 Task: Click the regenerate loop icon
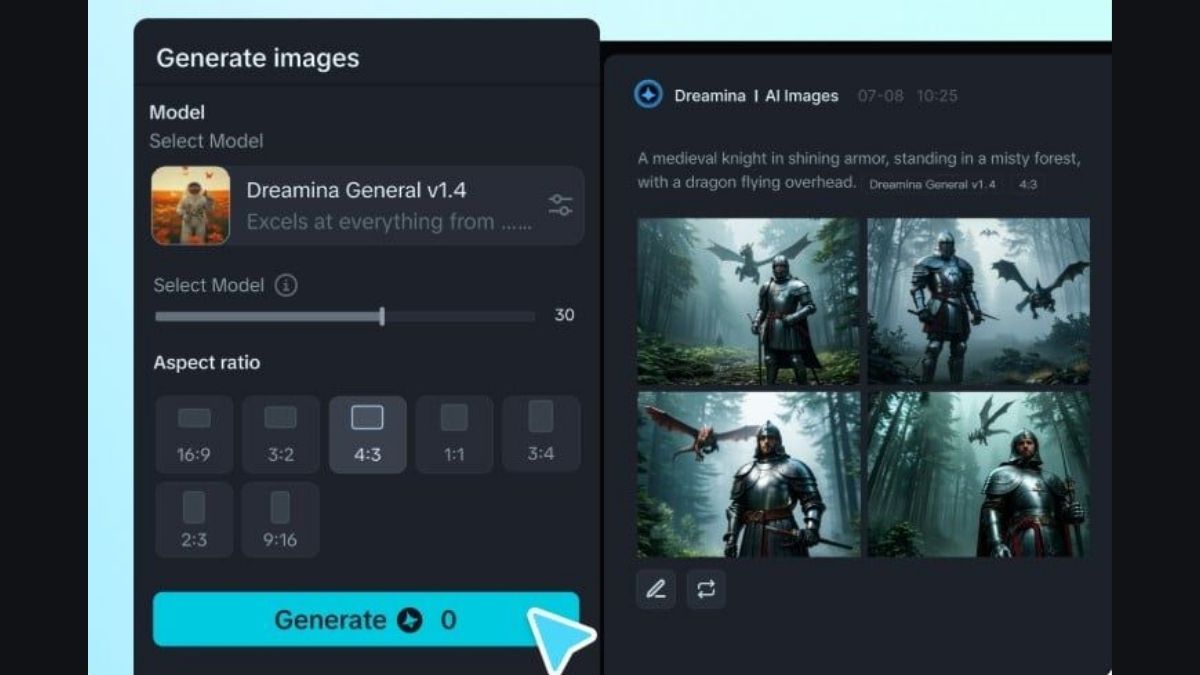tap(706, 590)
